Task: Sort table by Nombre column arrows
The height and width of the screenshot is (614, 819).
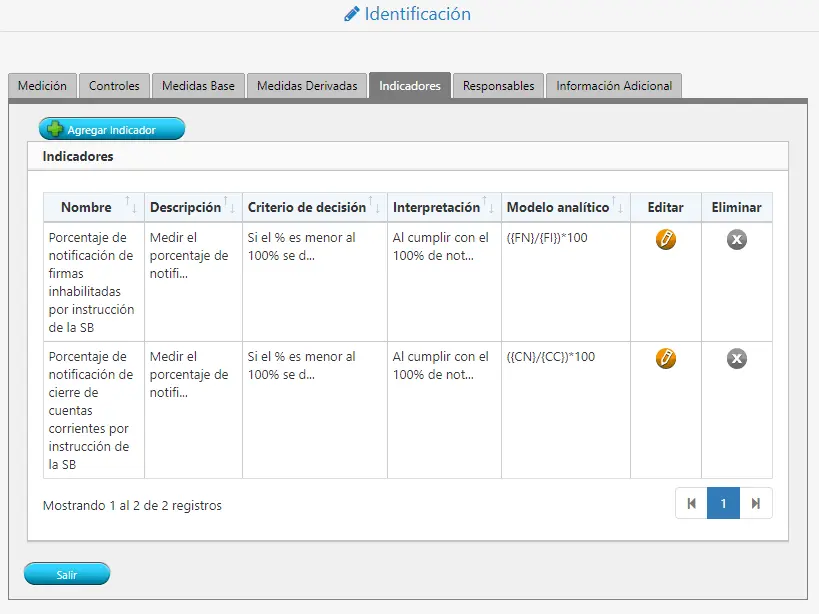Action: coord(131,204)
